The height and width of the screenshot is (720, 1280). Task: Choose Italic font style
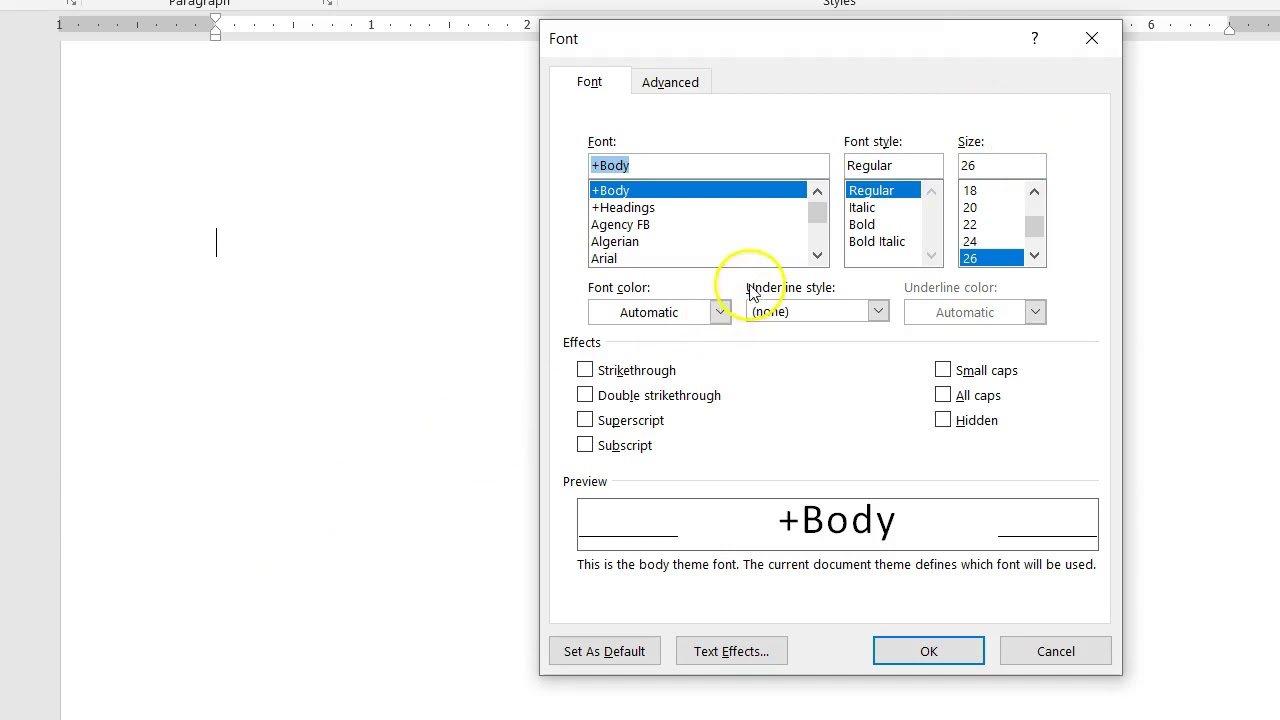pos(883,207)
